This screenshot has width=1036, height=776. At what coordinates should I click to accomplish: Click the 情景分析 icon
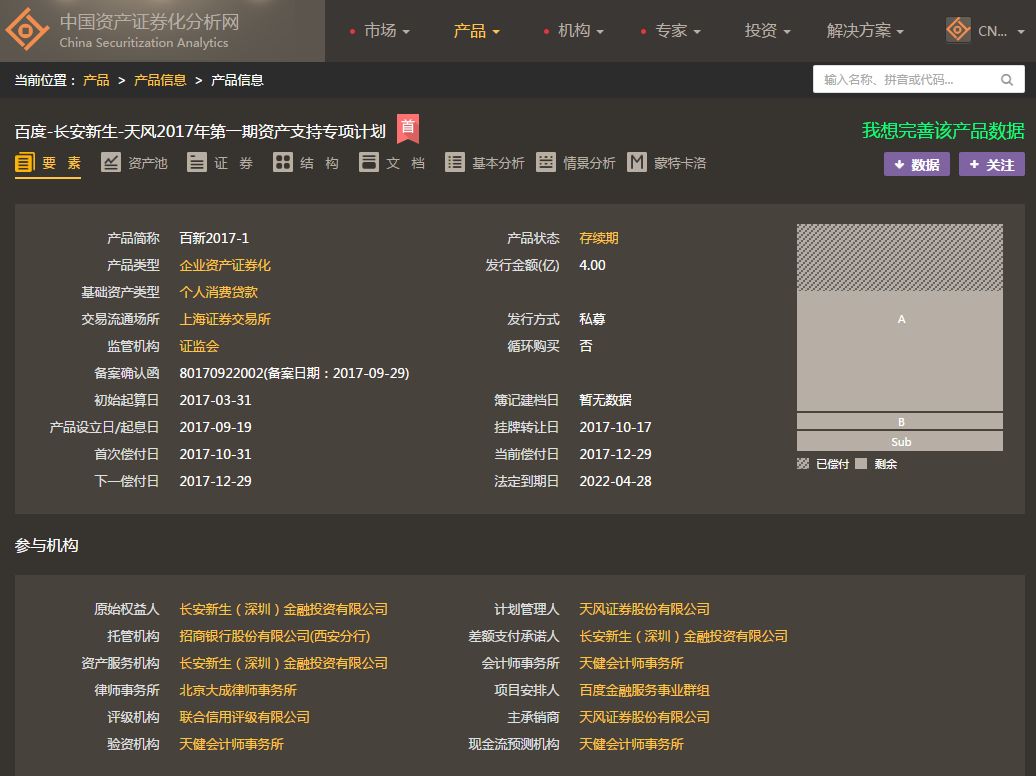(546, 163)
